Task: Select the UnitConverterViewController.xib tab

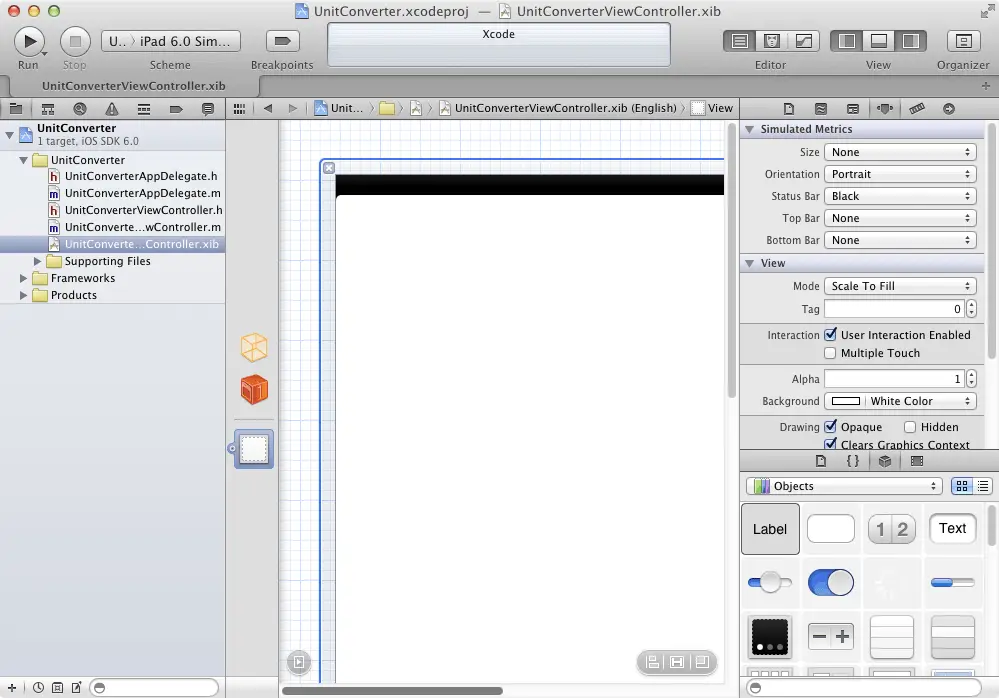Action: pos(132,86)
